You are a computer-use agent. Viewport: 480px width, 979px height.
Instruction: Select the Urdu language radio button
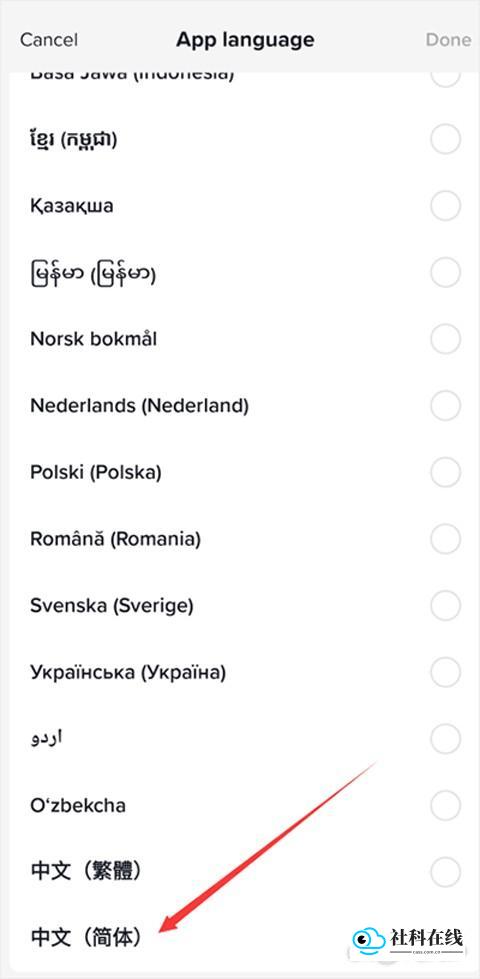[x=446, y=739]
